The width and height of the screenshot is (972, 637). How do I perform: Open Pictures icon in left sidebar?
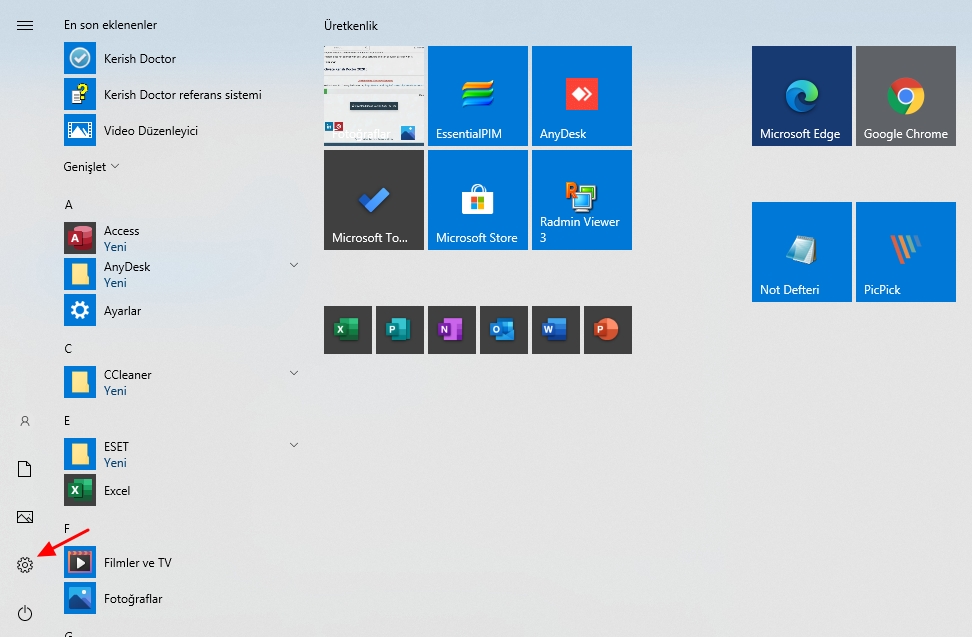[x=25, y=517]
